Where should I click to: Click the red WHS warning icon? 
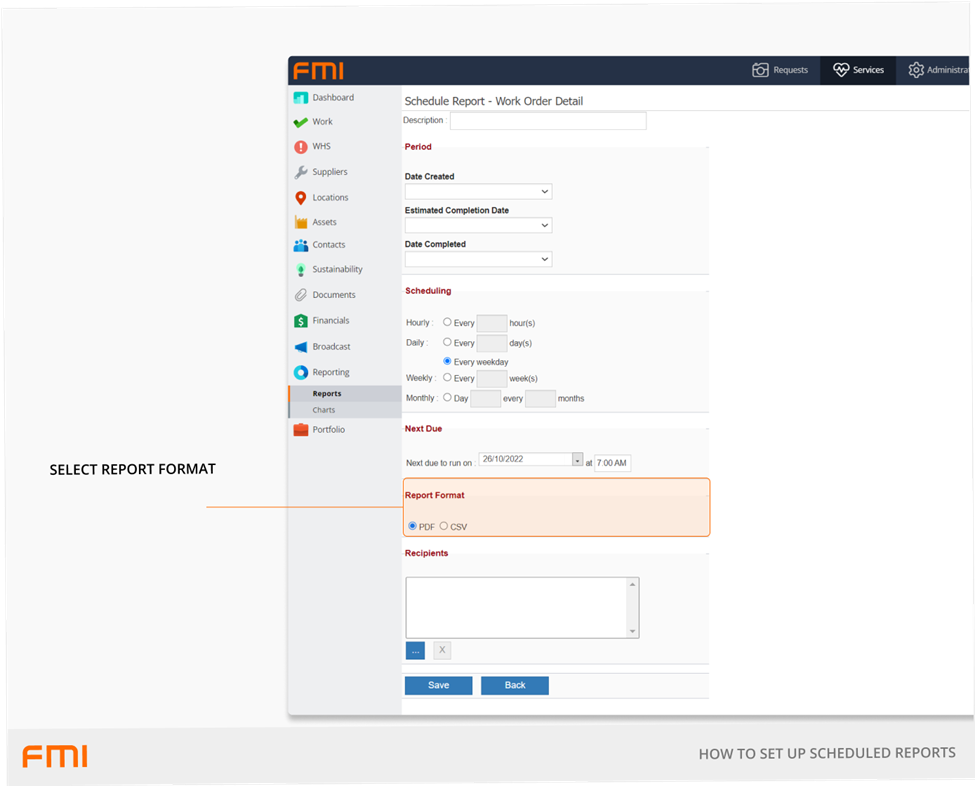(x=300, y=147)
